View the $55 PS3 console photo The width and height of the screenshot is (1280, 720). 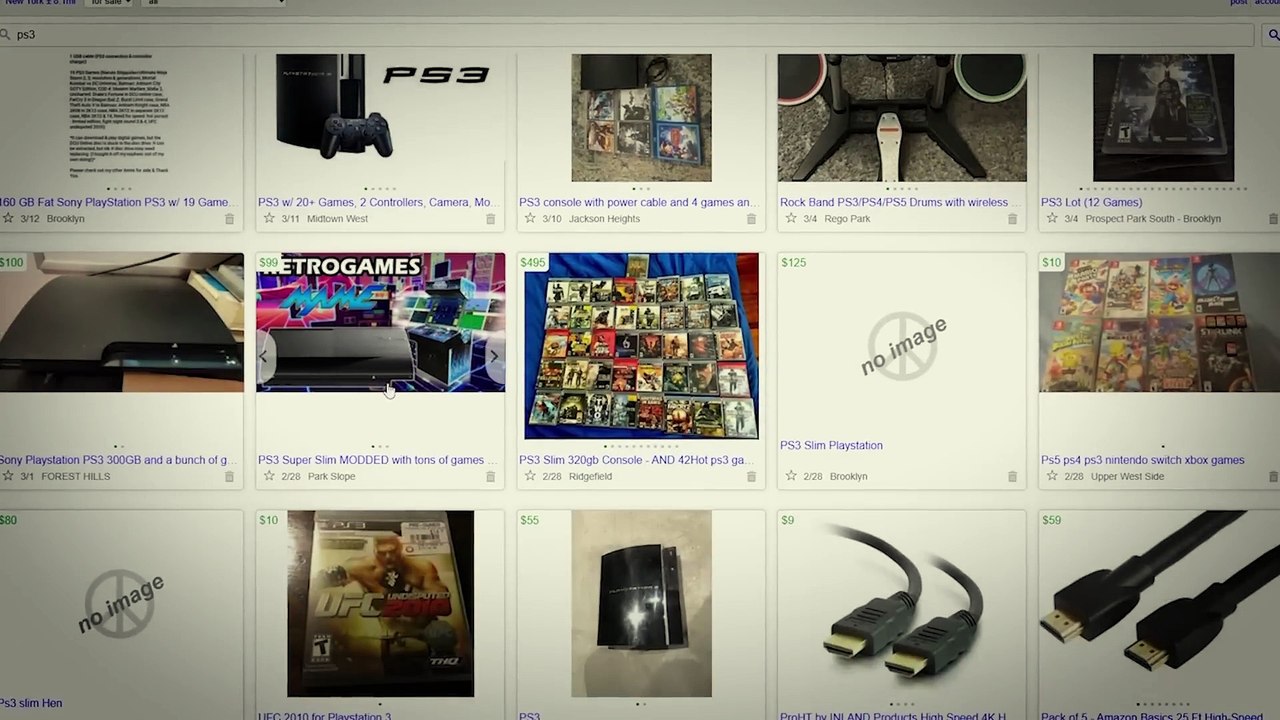click(x=641, y=604)
